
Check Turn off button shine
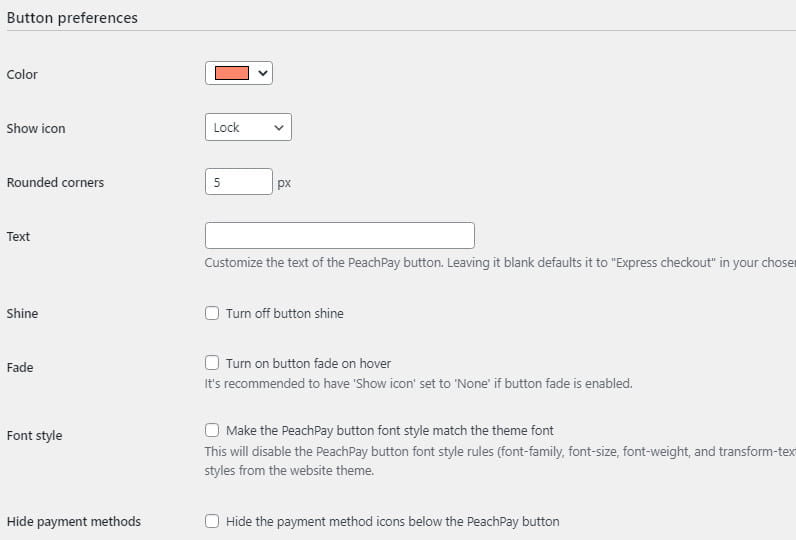[x=212, y=313]
